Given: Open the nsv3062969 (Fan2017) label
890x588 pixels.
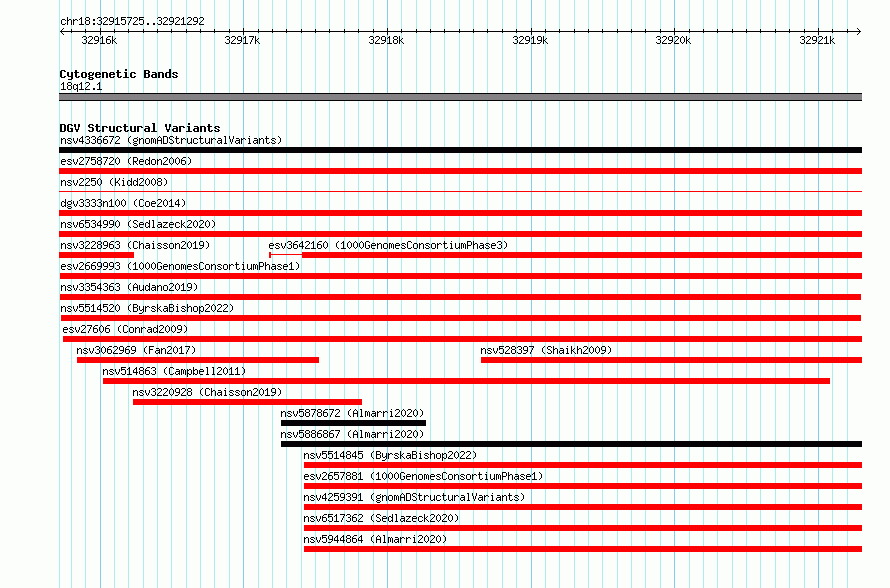Looking at the screenshot, I should [136, 350].
